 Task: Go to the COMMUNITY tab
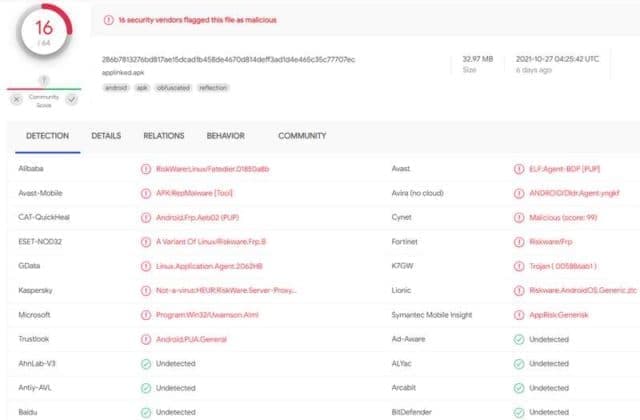[302, 135]
